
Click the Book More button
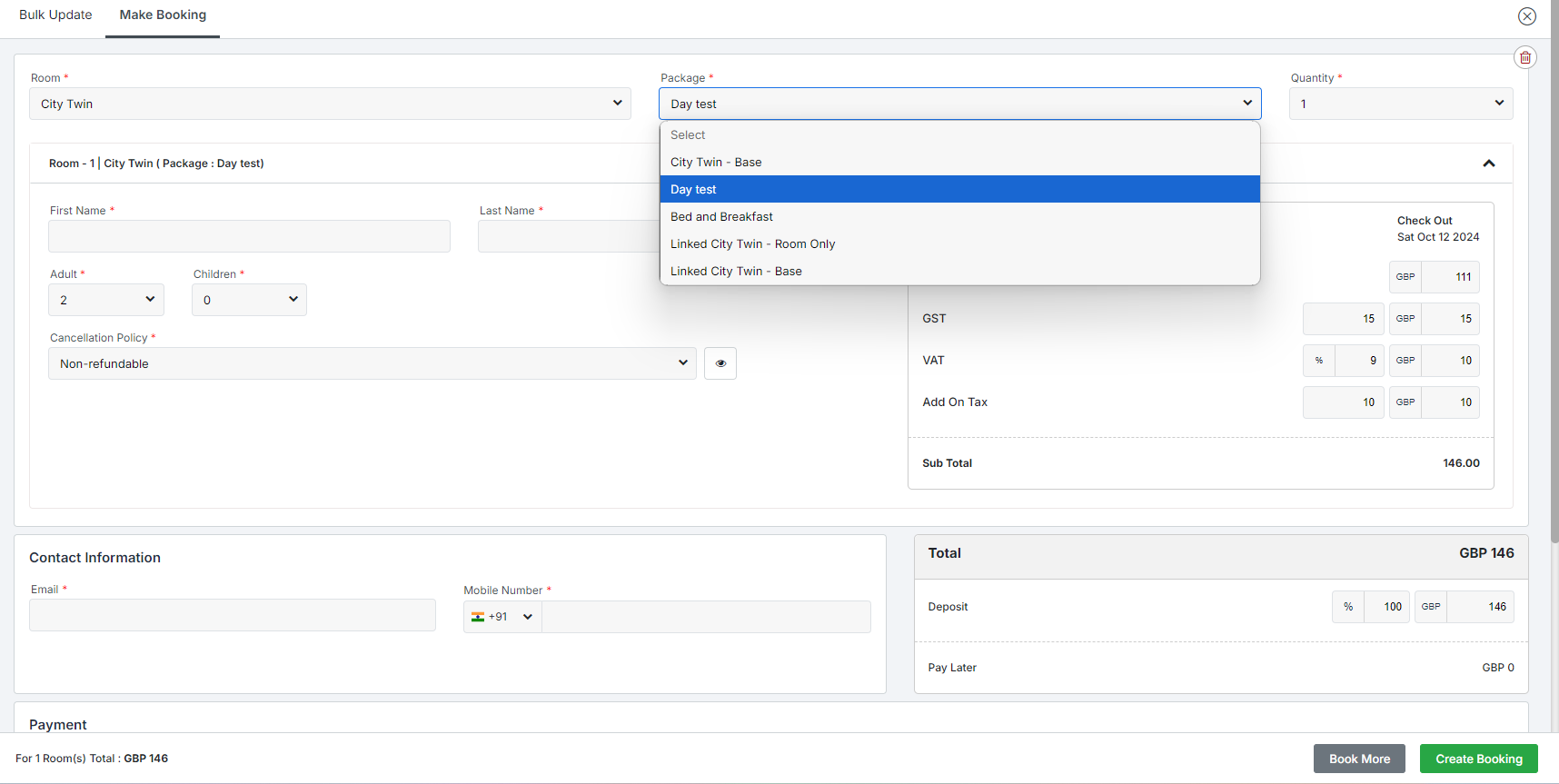pos(1358,759)
